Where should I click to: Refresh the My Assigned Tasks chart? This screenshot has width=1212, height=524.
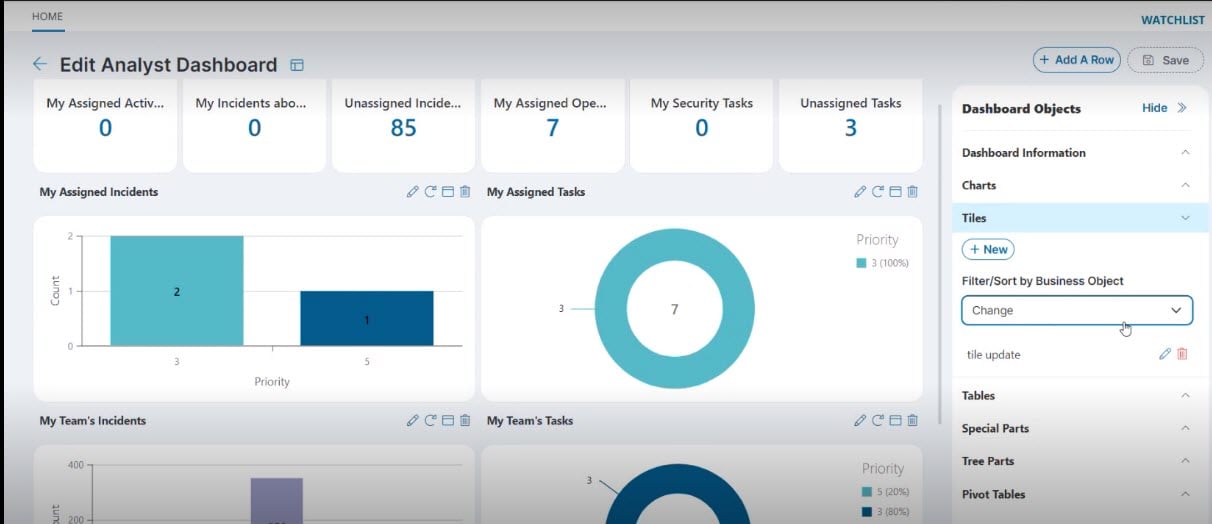pyautogui.click(x=877, y=192)
